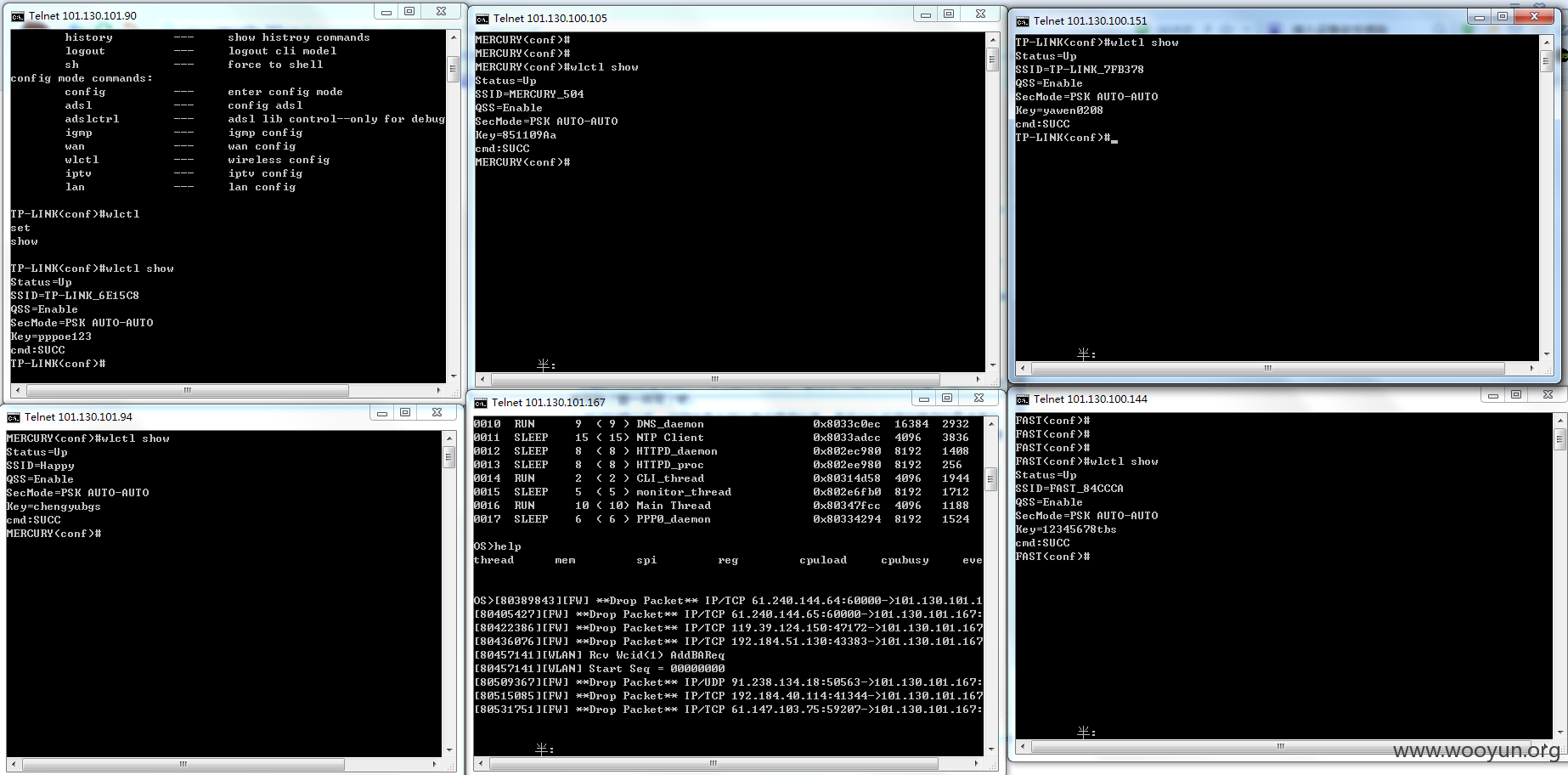Image resolution: width=1568 pixels, height=775 pixels.
Task: Click scroll-down arrow in Telnet 101.130.101.94
Action: pos(449,750)
